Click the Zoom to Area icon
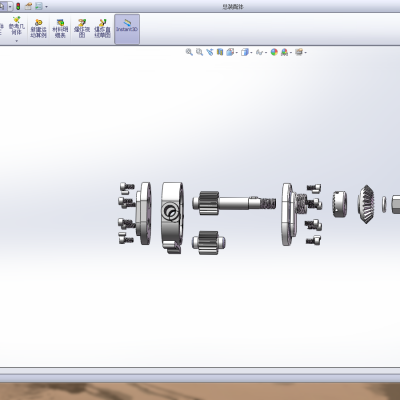The height and width of the screenshot is (400, 400). [x=199, y=52]
